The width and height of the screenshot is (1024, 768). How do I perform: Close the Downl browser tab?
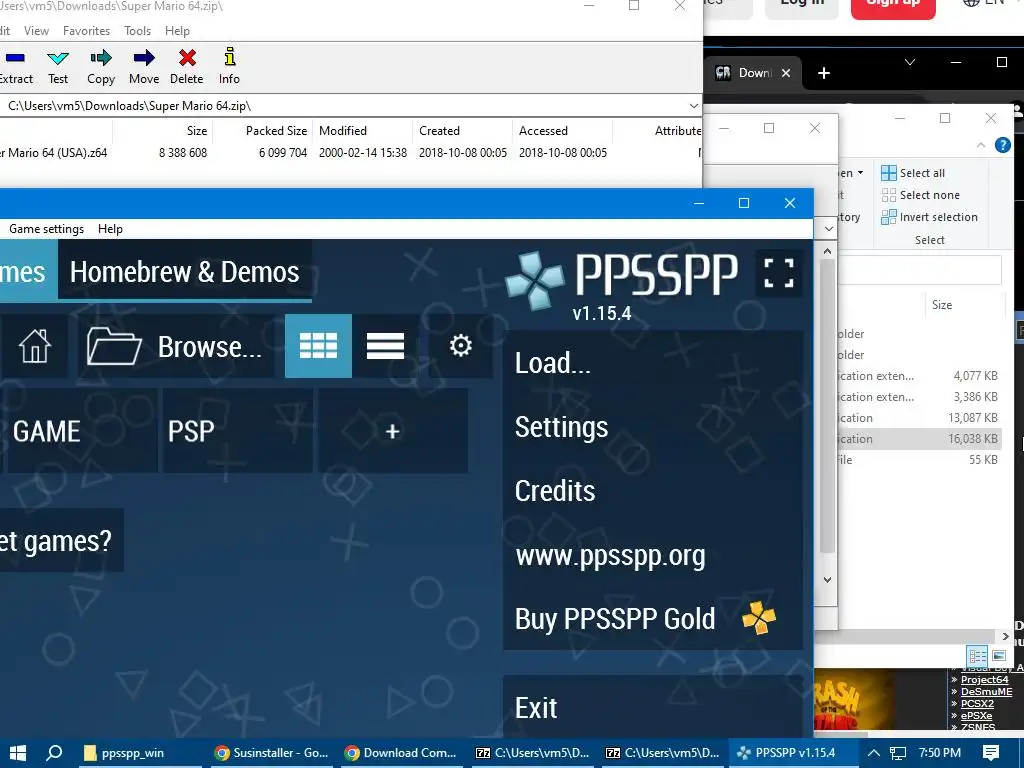coord(786,73)
